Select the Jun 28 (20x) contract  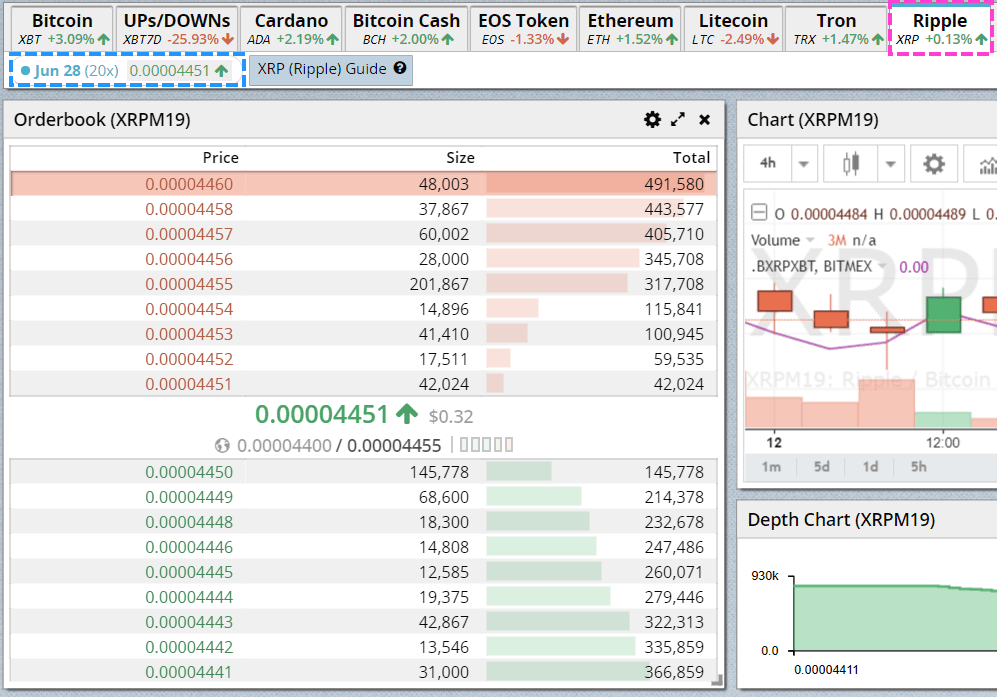pyautogui.click(x=127, y=71)
